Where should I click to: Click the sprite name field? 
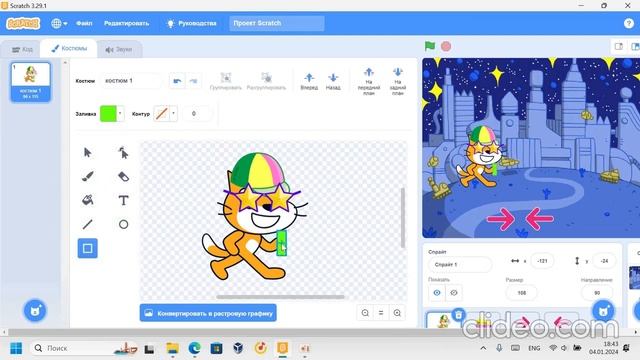click(x=460, y=264)
